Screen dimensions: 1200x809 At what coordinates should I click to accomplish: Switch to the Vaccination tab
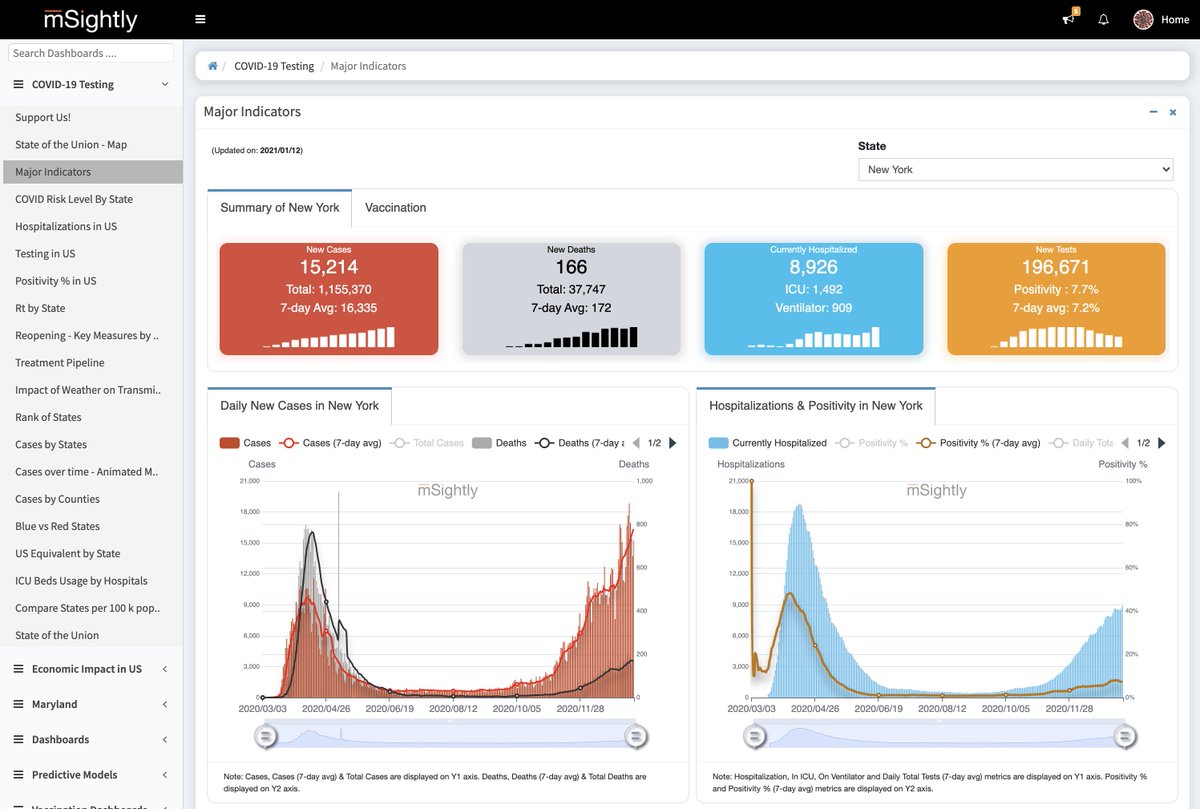(x=396, y=208)
